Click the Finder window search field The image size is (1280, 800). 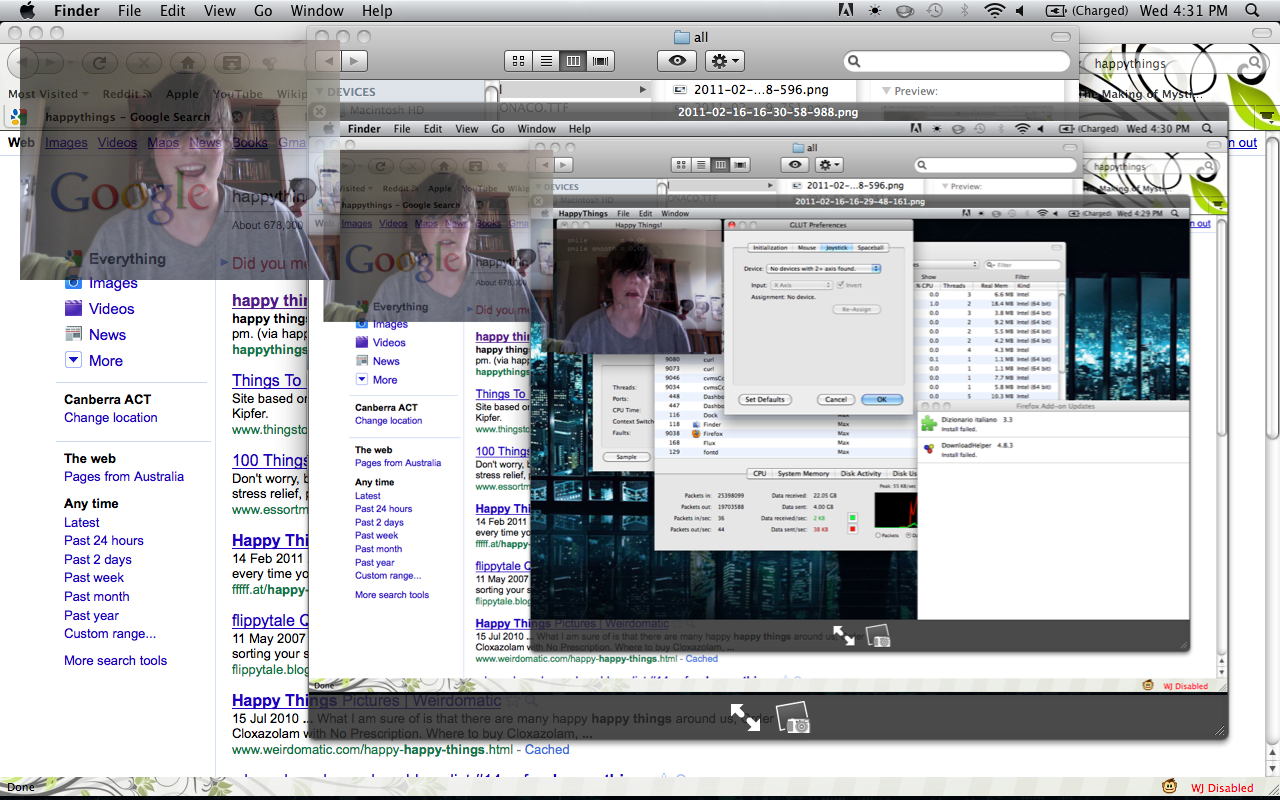[x=960, y=61]
